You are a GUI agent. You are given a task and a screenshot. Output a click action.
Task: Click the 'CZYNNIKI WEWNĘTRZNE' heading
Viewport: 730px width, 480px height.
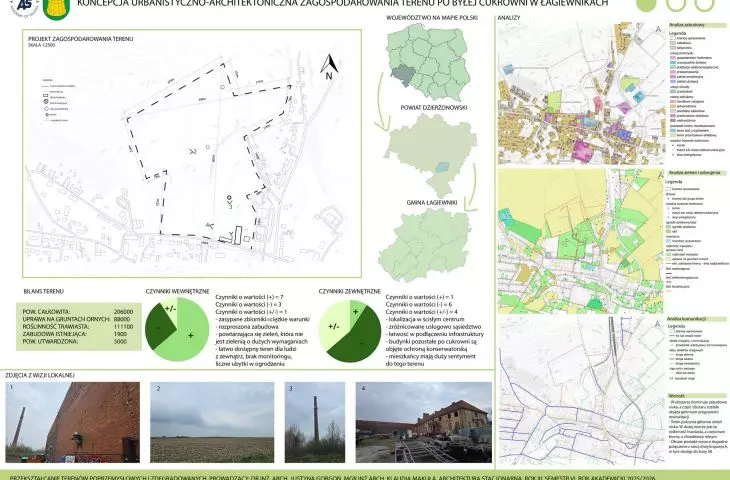177,291
